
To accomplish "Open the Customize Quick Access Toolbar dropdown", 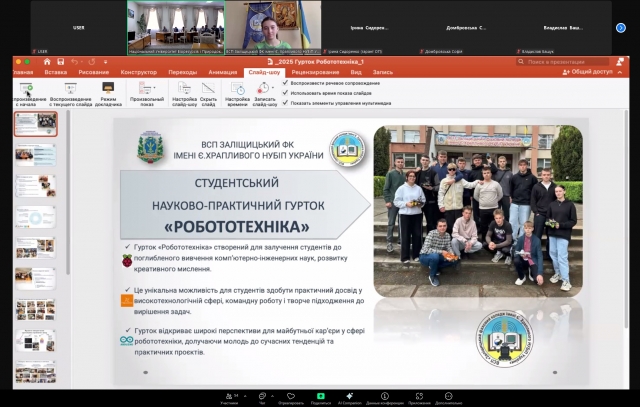I will [105, 62].
